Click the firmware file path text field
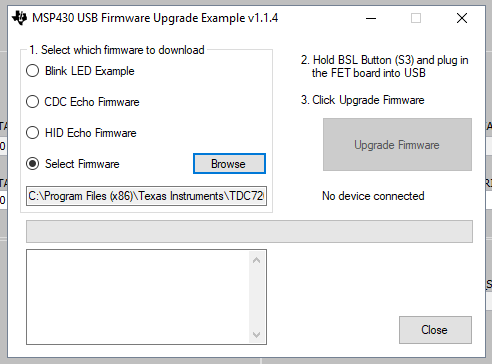Screen dimensions: 492x364 pos(146,196)
